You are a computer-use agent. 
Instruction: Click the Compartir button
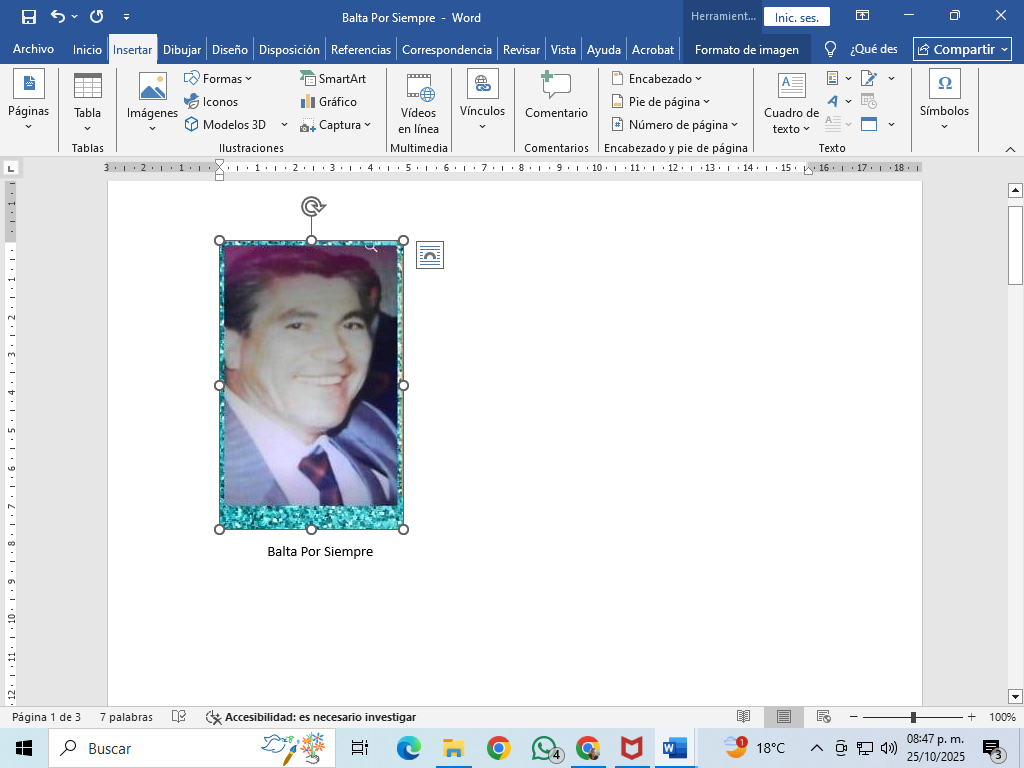(961, 49)
